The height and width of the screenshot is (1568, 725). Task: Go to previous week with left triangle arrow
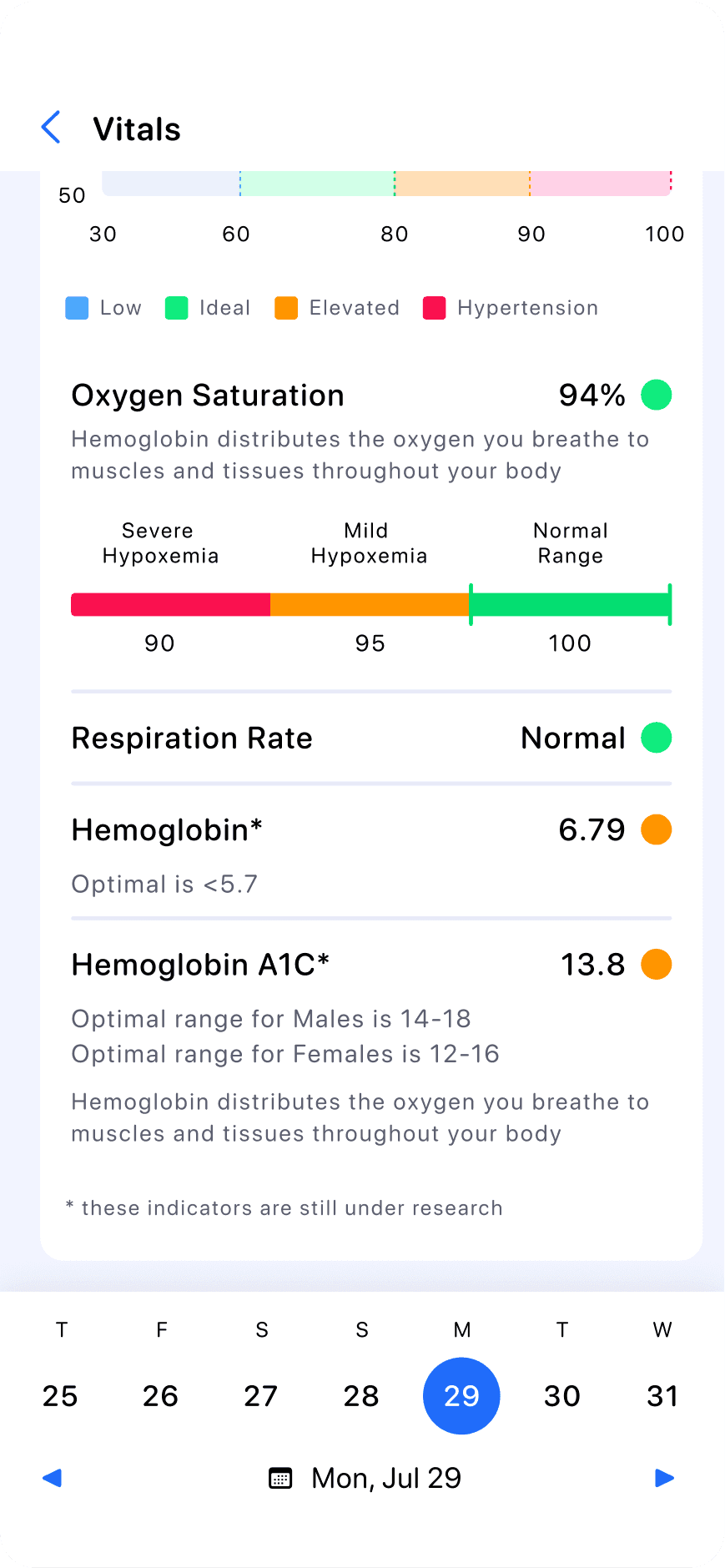tap(52, 1478)
